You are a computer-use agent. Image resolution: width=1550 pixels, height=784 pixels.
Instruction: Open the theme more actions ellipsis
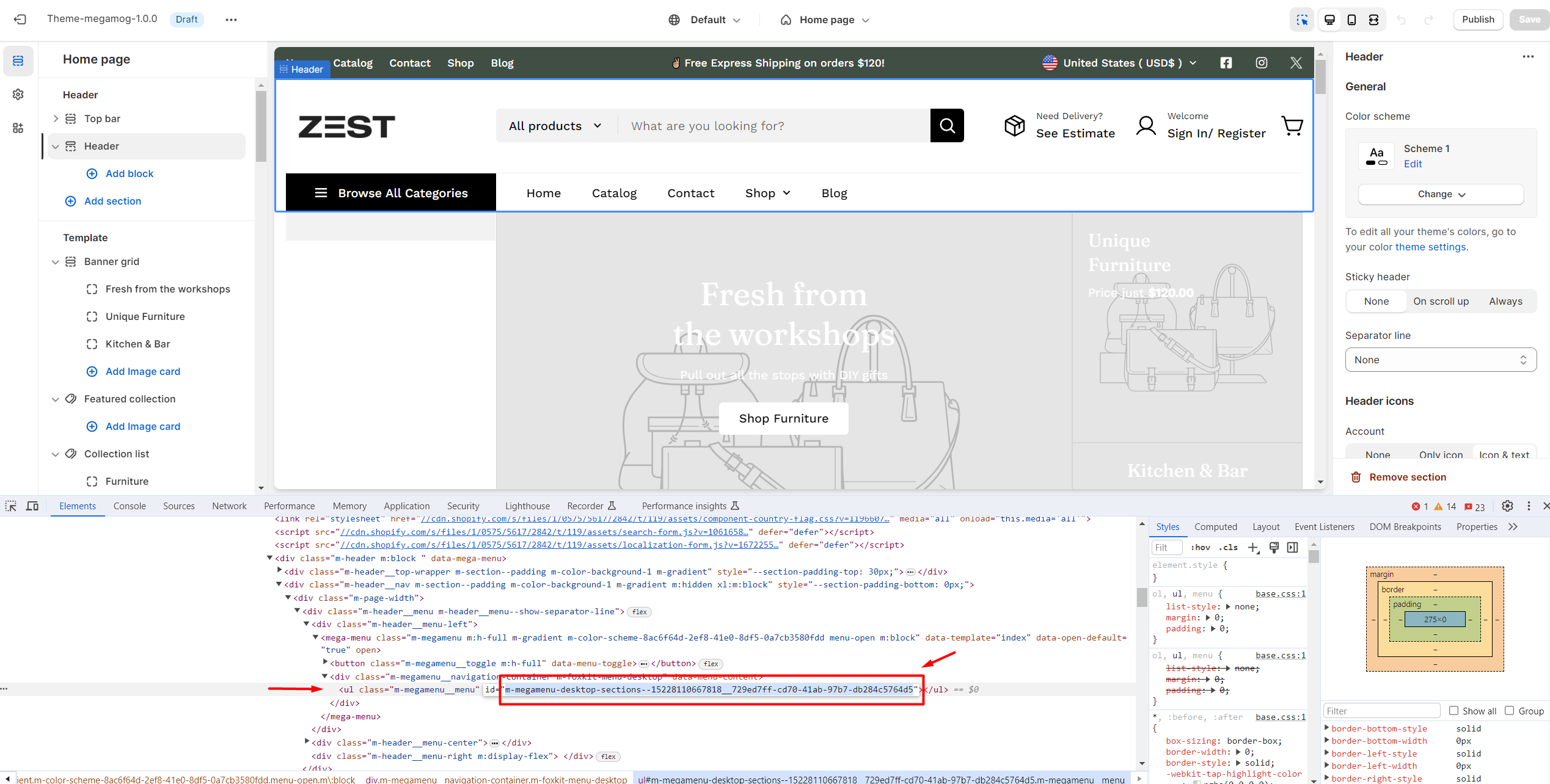231,20
